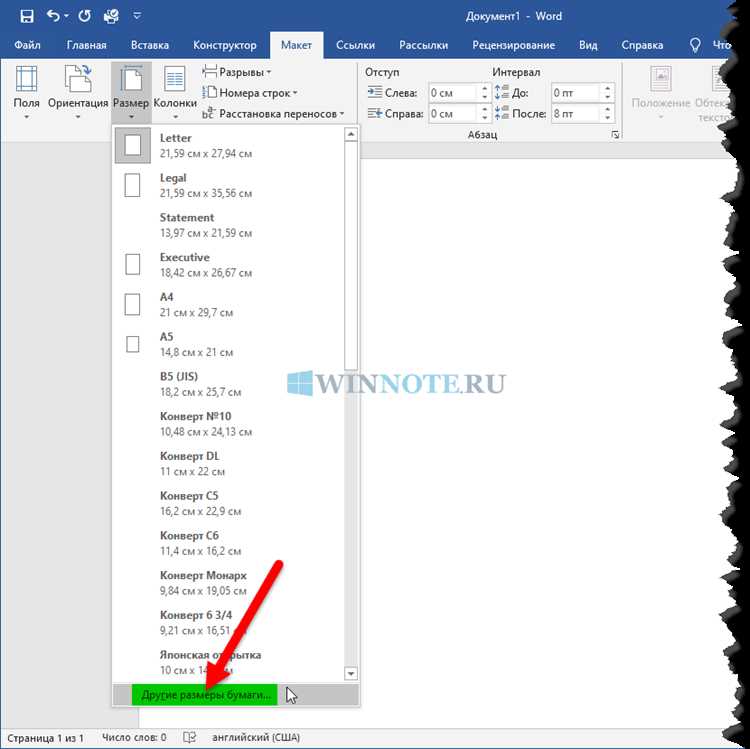
Task: Select the B5 (JIS) paper size
Action: (x=229, y=384)
